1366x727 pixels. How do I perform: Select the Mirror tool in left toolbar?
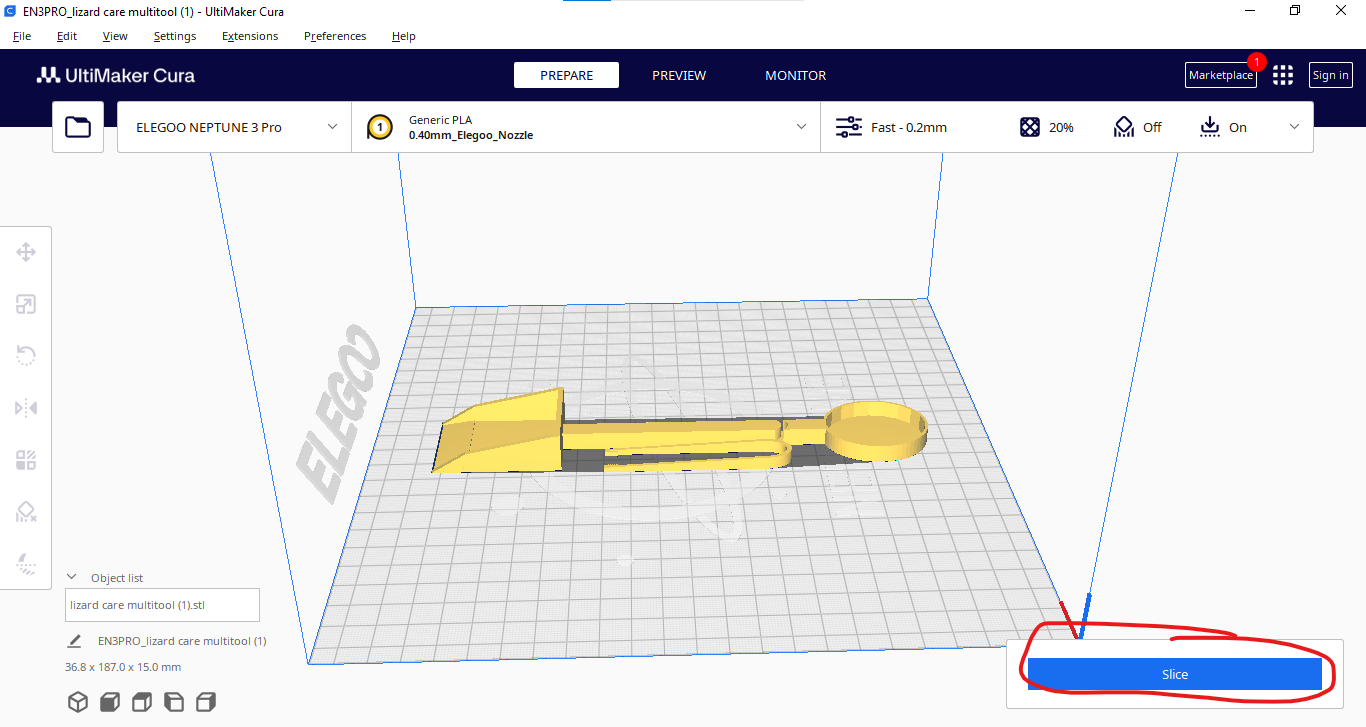coord(26,408)
